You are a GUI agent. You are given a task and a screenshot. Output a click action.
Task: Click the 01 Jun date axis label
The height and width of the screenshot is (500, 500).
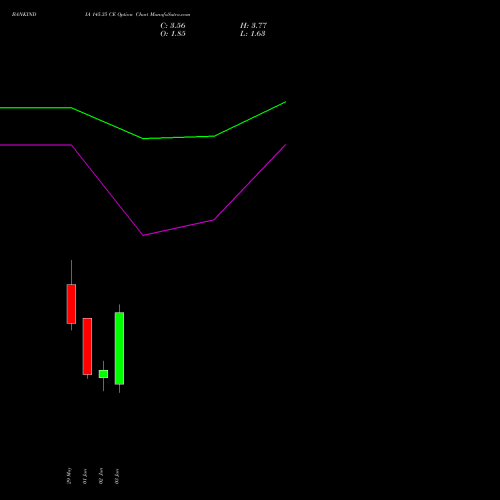[x=85, y=476]
